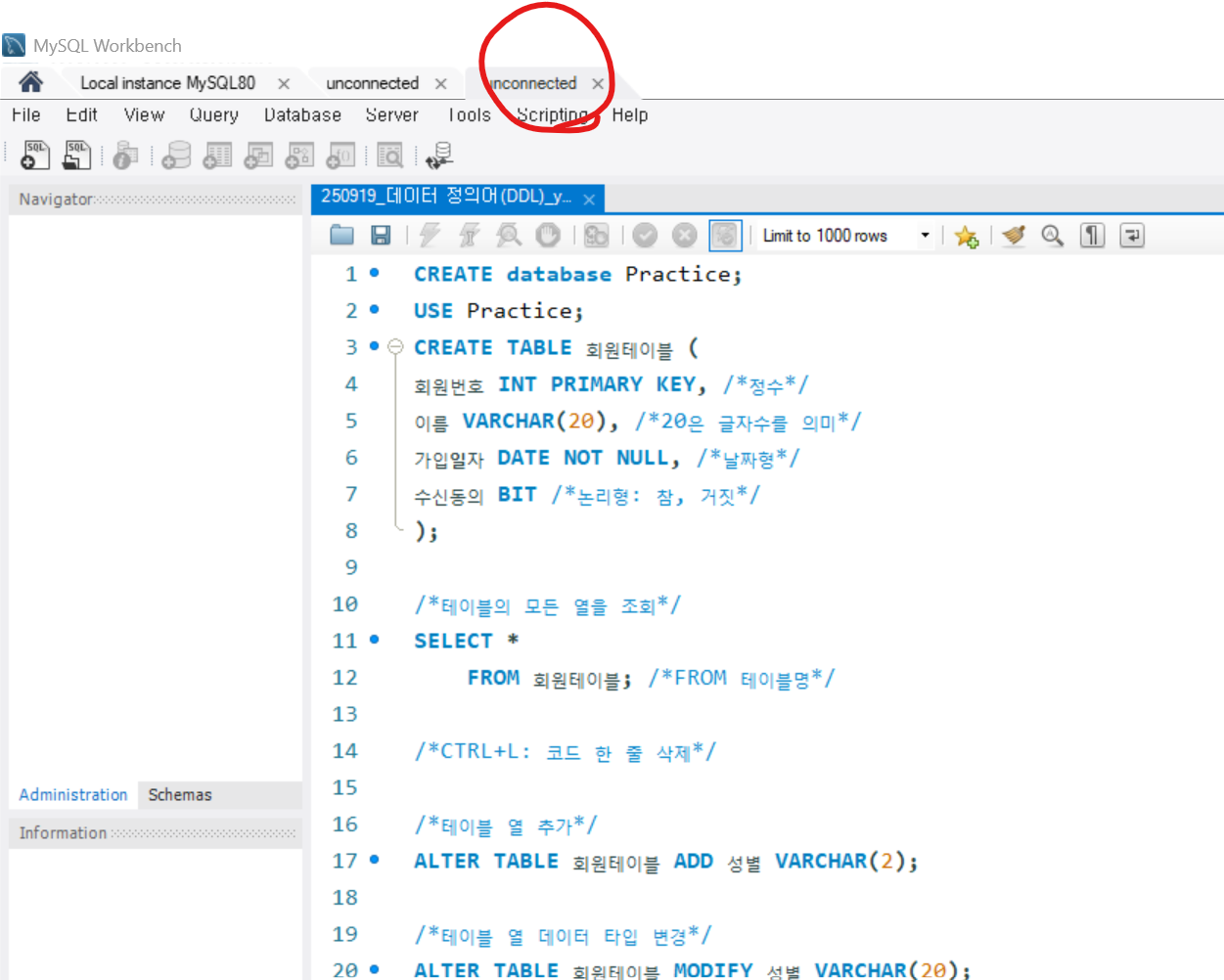Open a script file via the folder icon
This screenshot has height=980, width=1224.
341,235
